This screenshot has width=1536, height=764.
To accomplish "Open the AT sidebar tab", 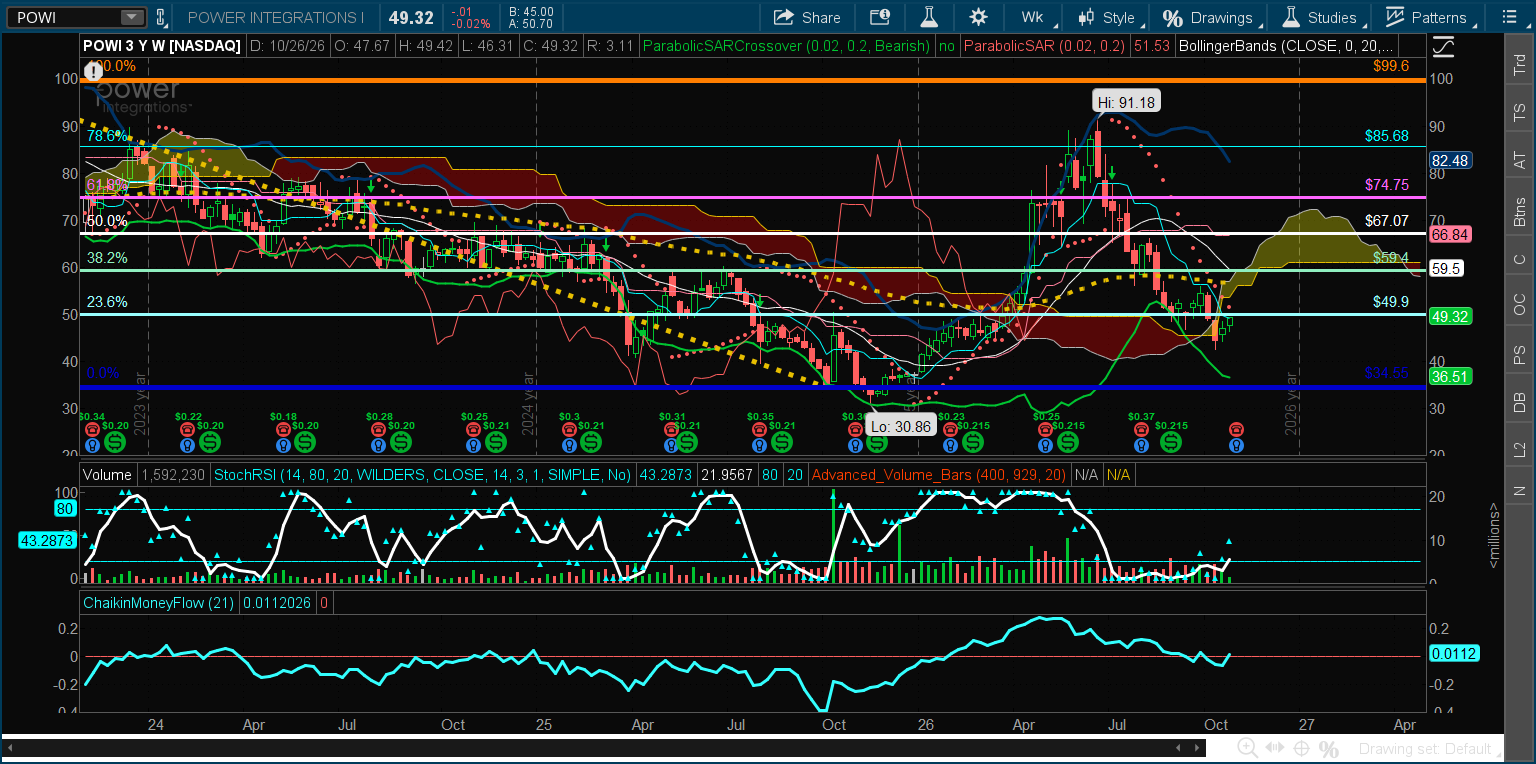I will (1519, 160).
